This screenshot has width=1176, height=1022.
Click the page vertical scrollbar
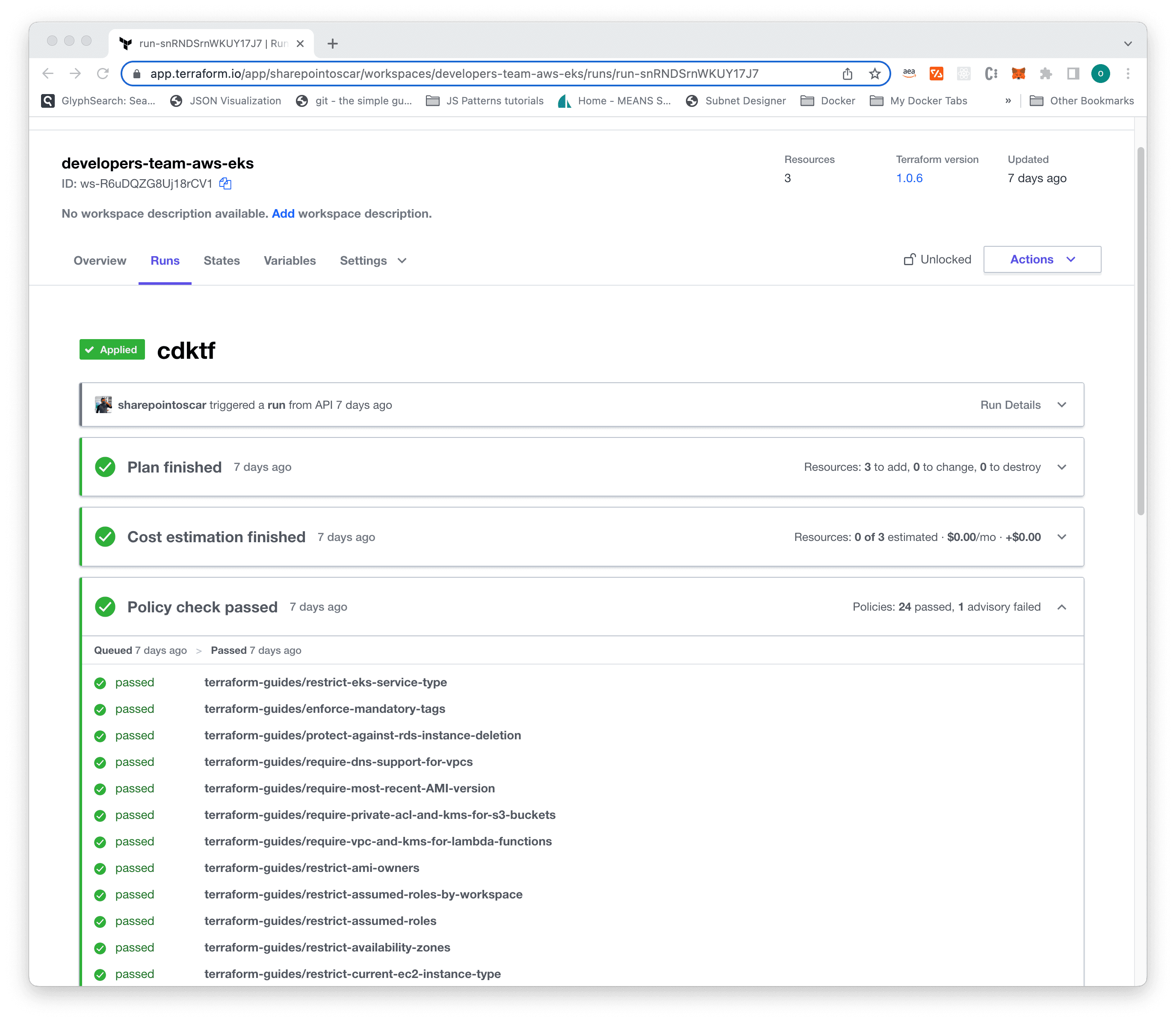pyautogui.click(x=1140, y=331)
